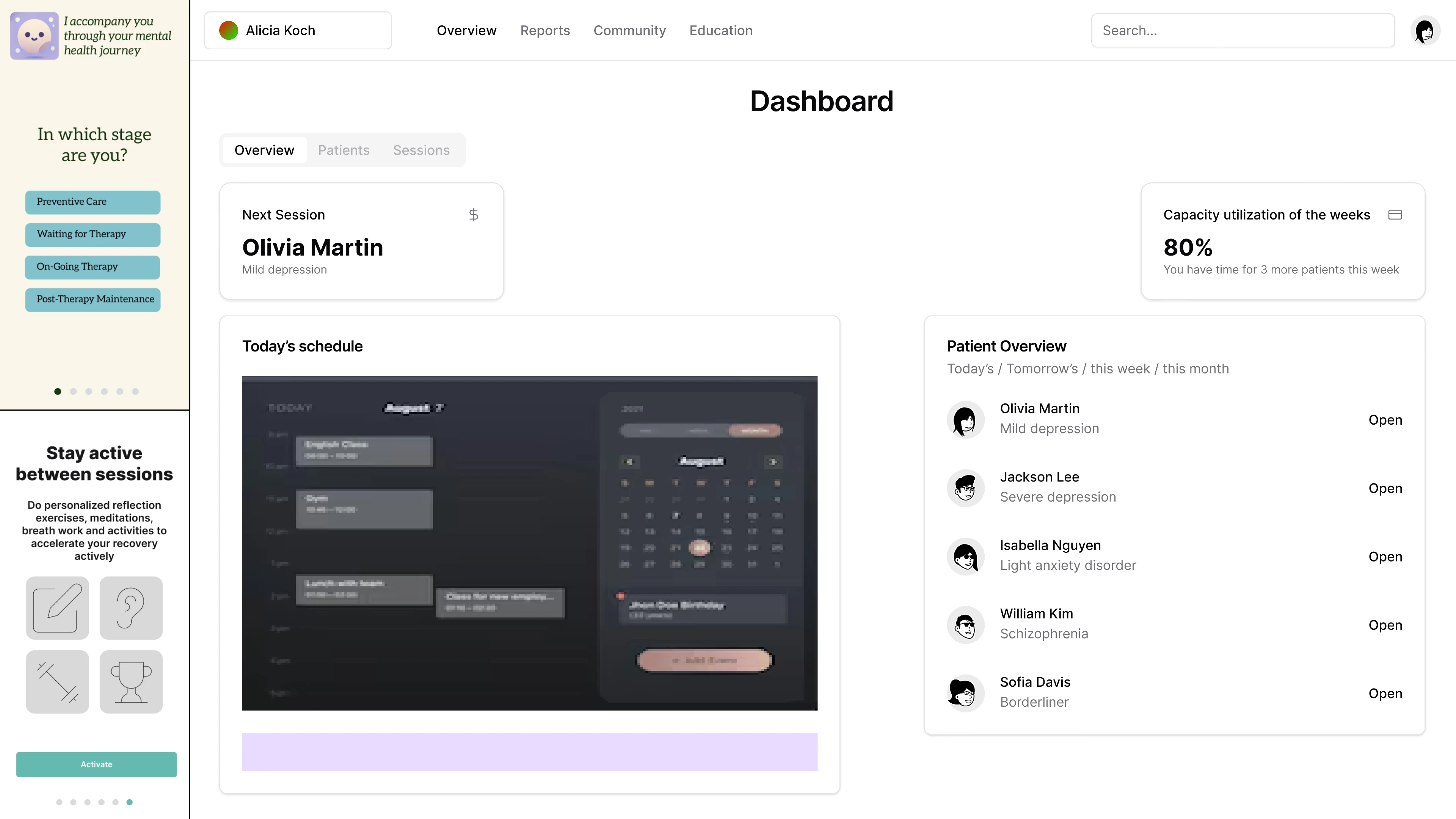Select the second carousel dot in the stage panel
This screenshot has width=1456, height=819.
click(x=73, y=391)
